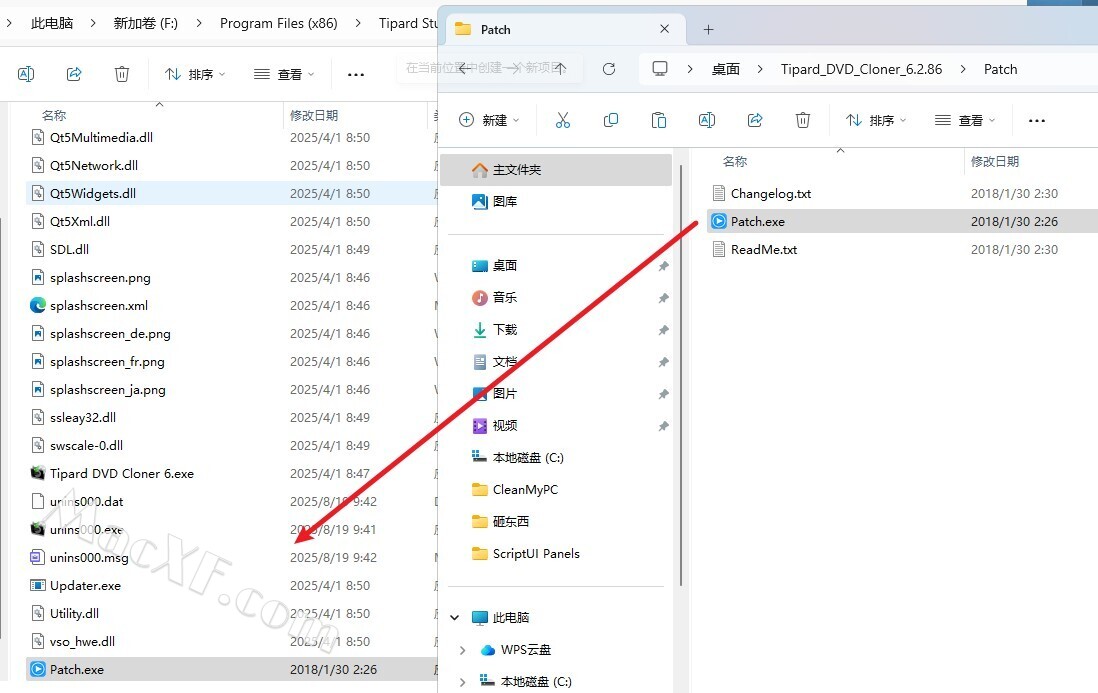Viewport: 1098px width, 693px height.
Task: Click Copy icon in Patch window toolbar
Action: 611,120
